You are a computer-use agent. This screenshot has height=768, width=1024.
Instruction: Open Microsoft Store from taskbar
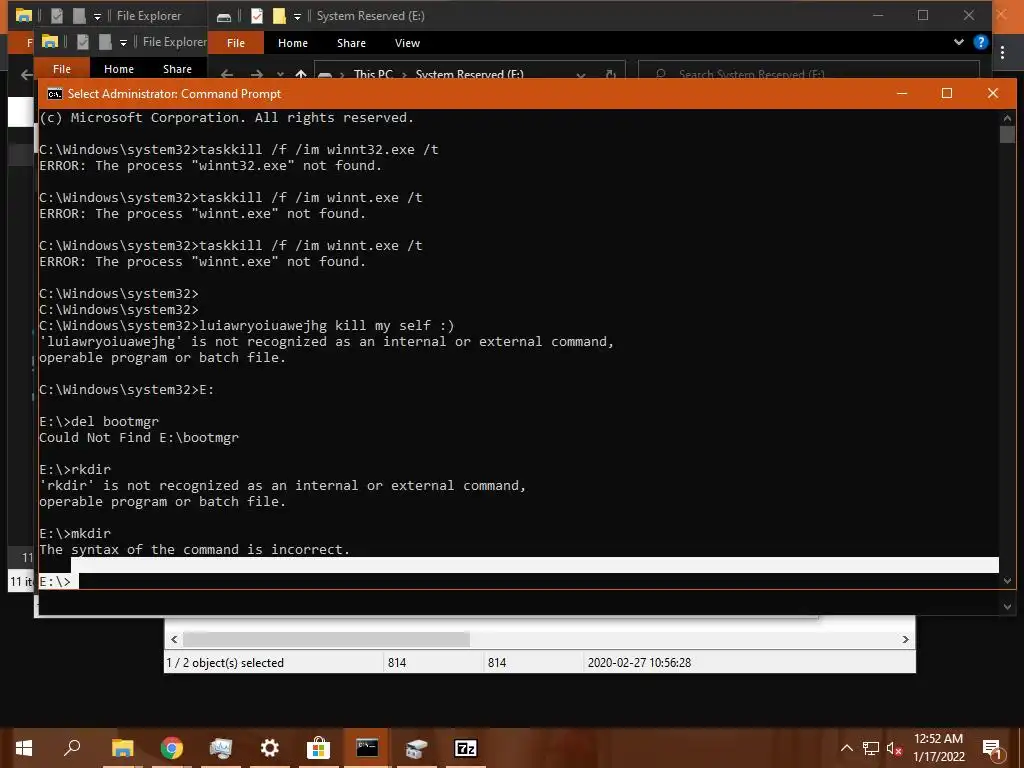point(318,748)
